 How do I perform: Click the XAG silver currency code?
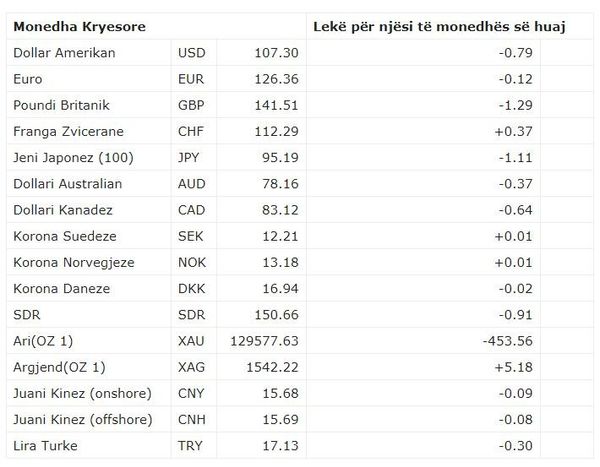(x=191, y=367)
